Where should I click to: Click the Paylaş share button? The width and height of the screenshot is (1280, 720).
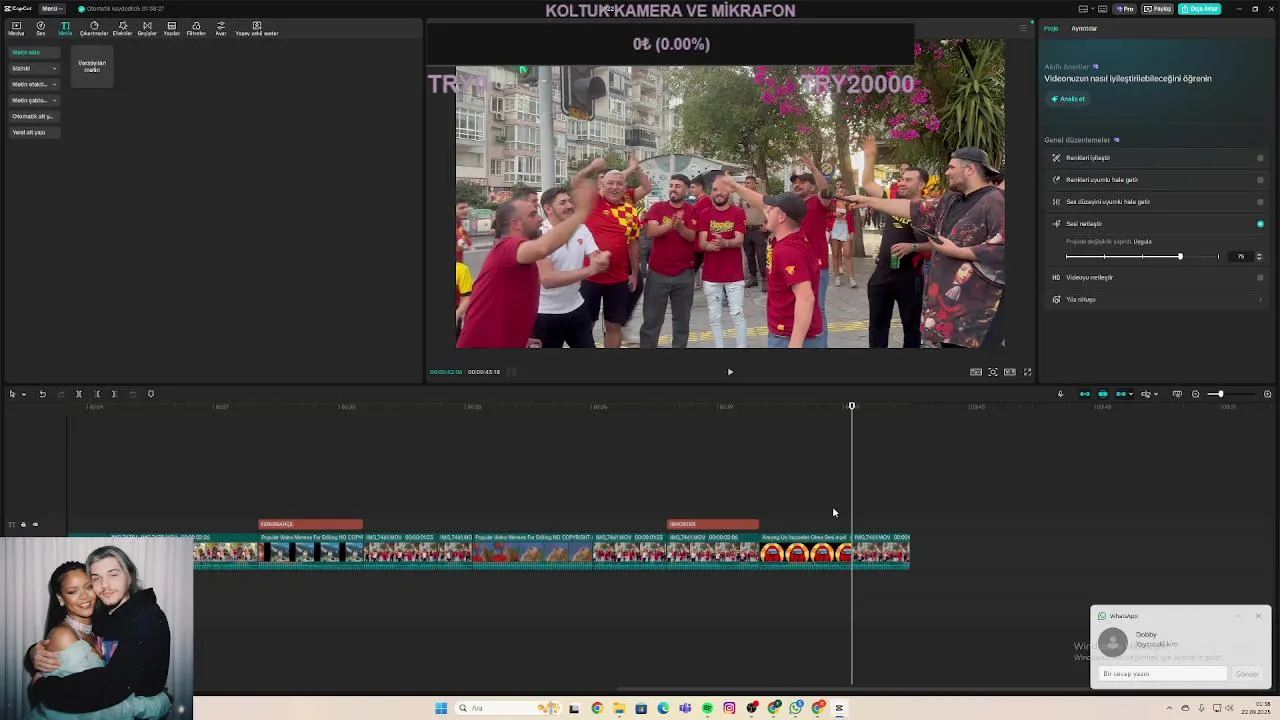pos(1158,8)
